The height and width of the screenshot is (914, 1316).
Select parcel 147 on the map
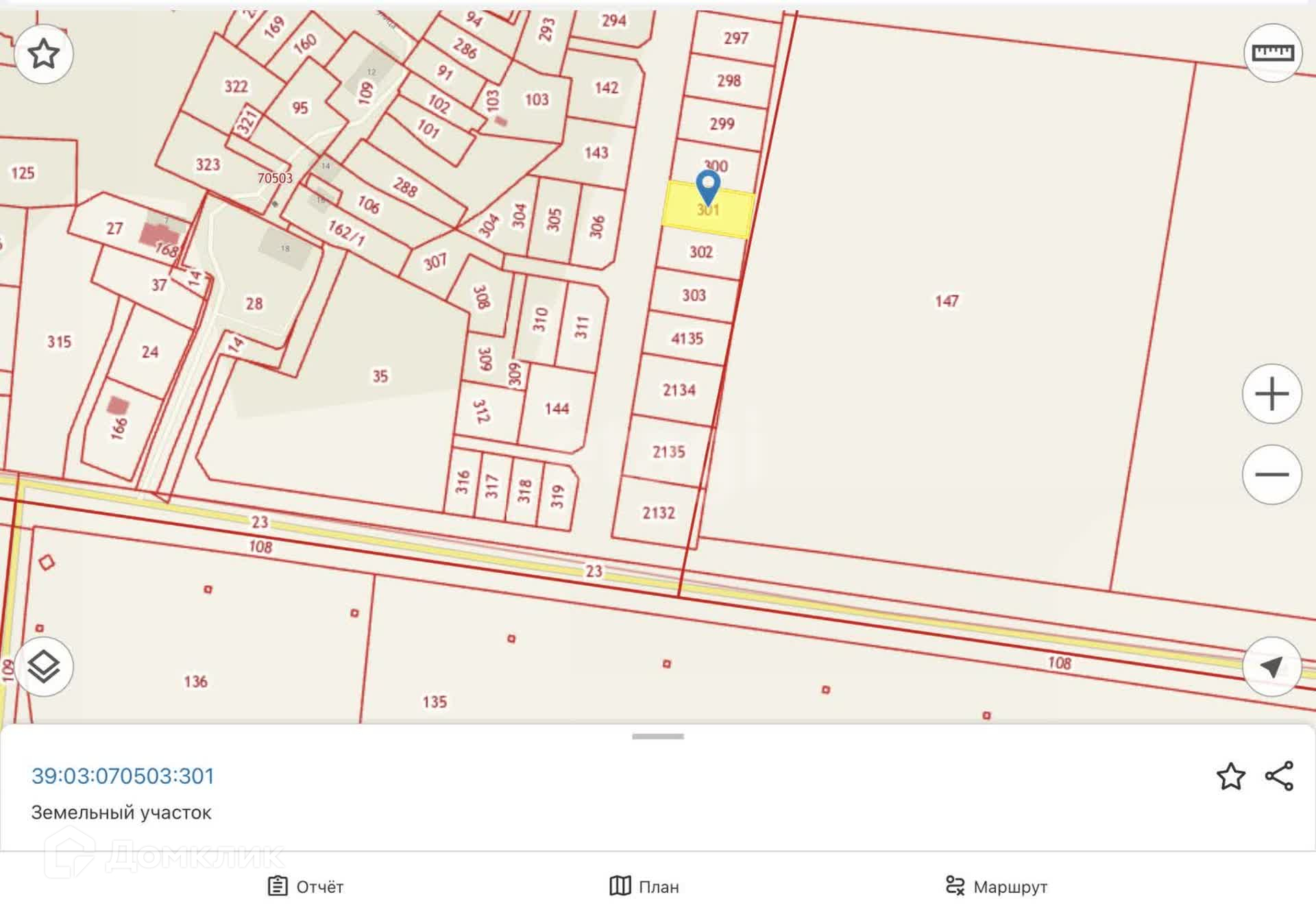(946, 301)
